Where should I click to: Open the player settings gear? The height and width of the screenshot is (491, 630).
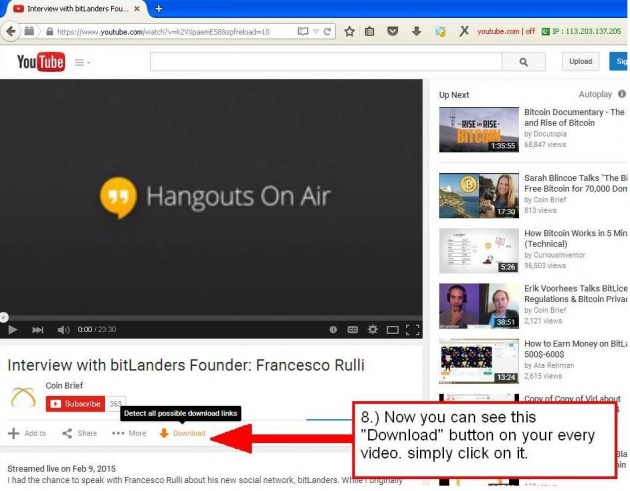(372, 329)
